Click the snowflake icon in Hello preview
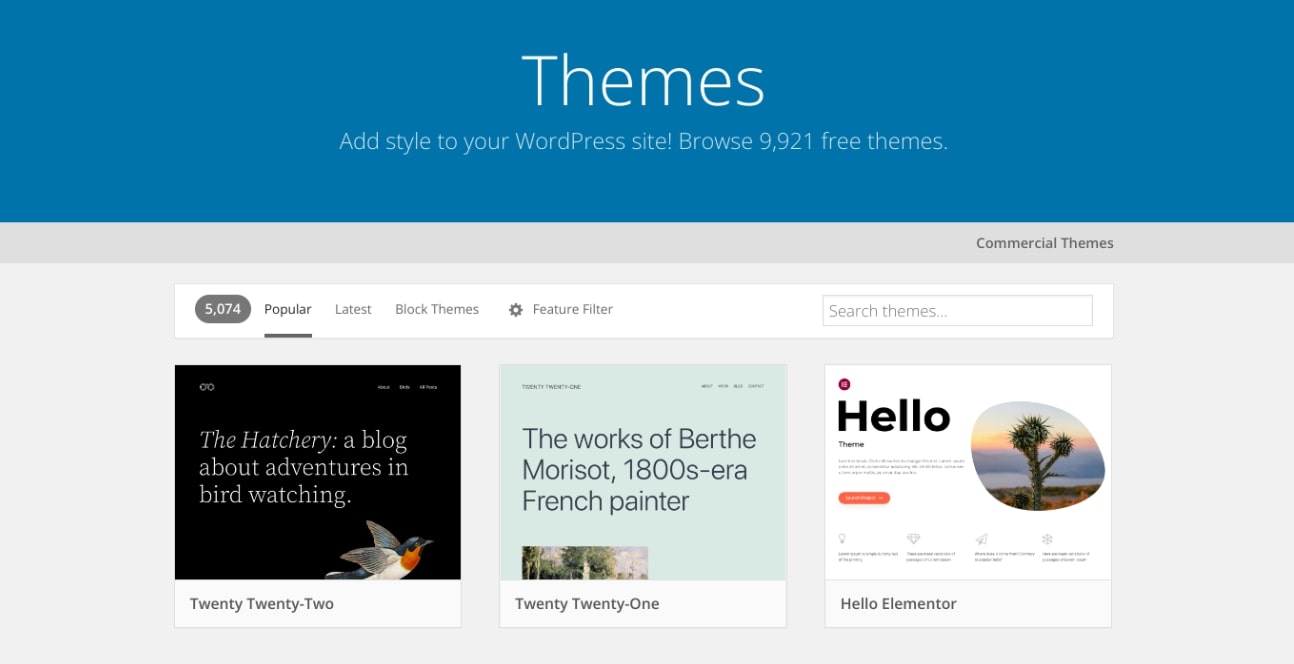This screenshot has width=1294, height=664. click(1049, 539)
